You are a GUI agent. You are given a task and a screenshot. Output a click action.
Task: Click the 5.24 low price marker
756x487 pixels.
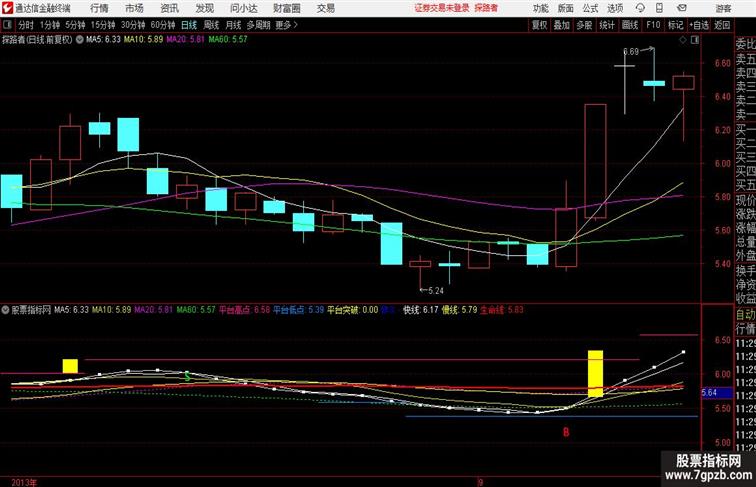[436, 291]
